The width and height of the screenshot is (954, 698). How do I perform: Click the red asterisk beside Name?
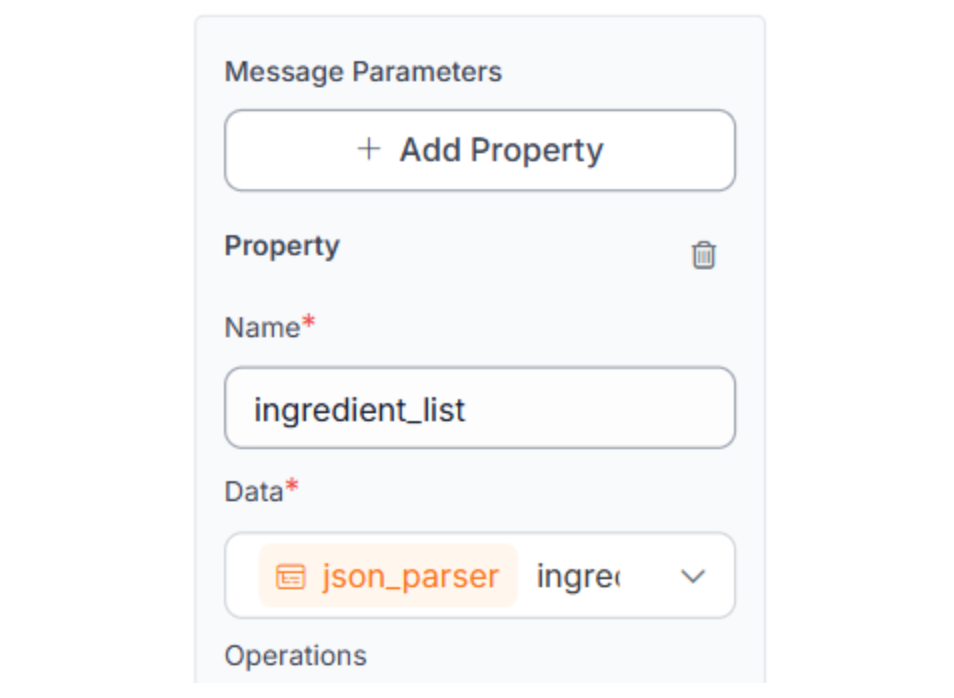coord(309,324)
